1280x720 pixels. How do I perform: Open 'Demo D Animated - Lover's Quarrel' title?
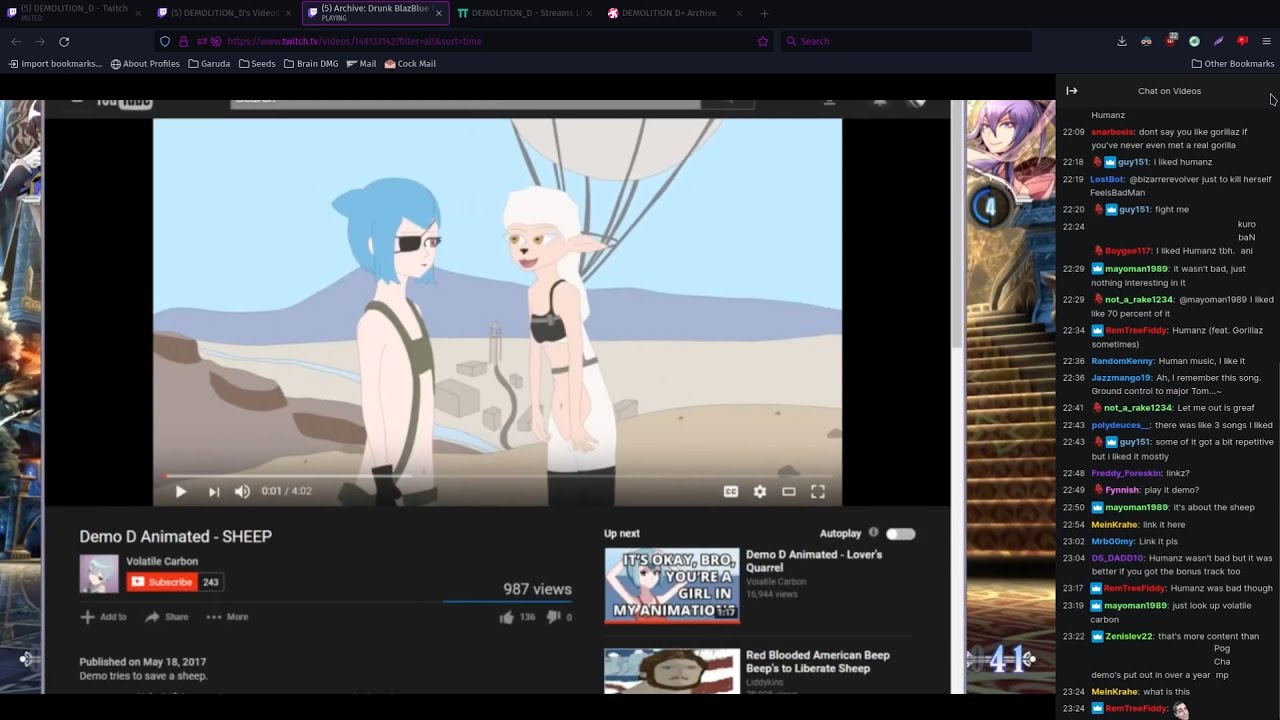pos(814,561)
